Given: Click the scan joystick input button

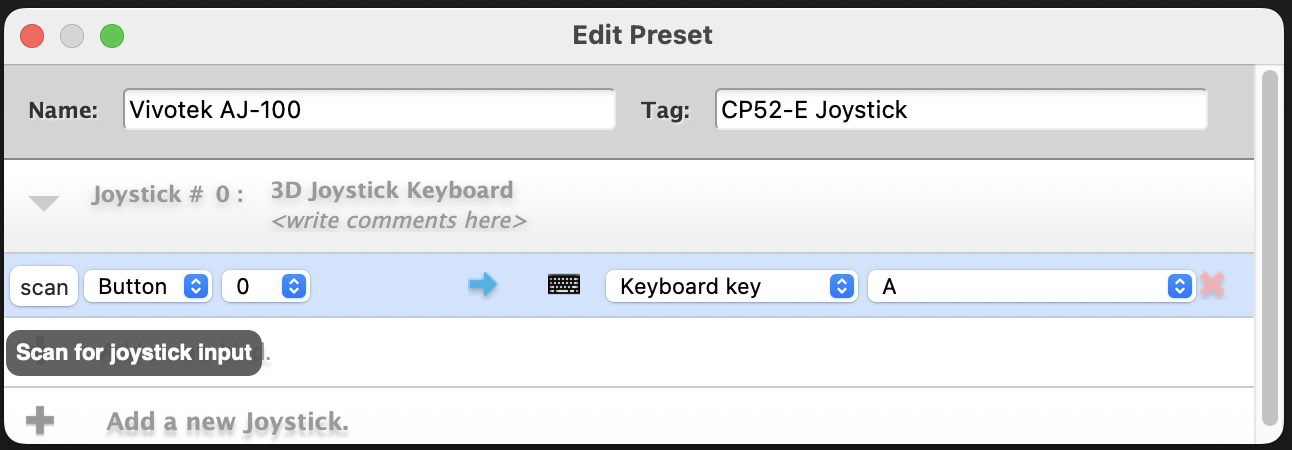Looking at the screenshot, I should coord(44,287).
